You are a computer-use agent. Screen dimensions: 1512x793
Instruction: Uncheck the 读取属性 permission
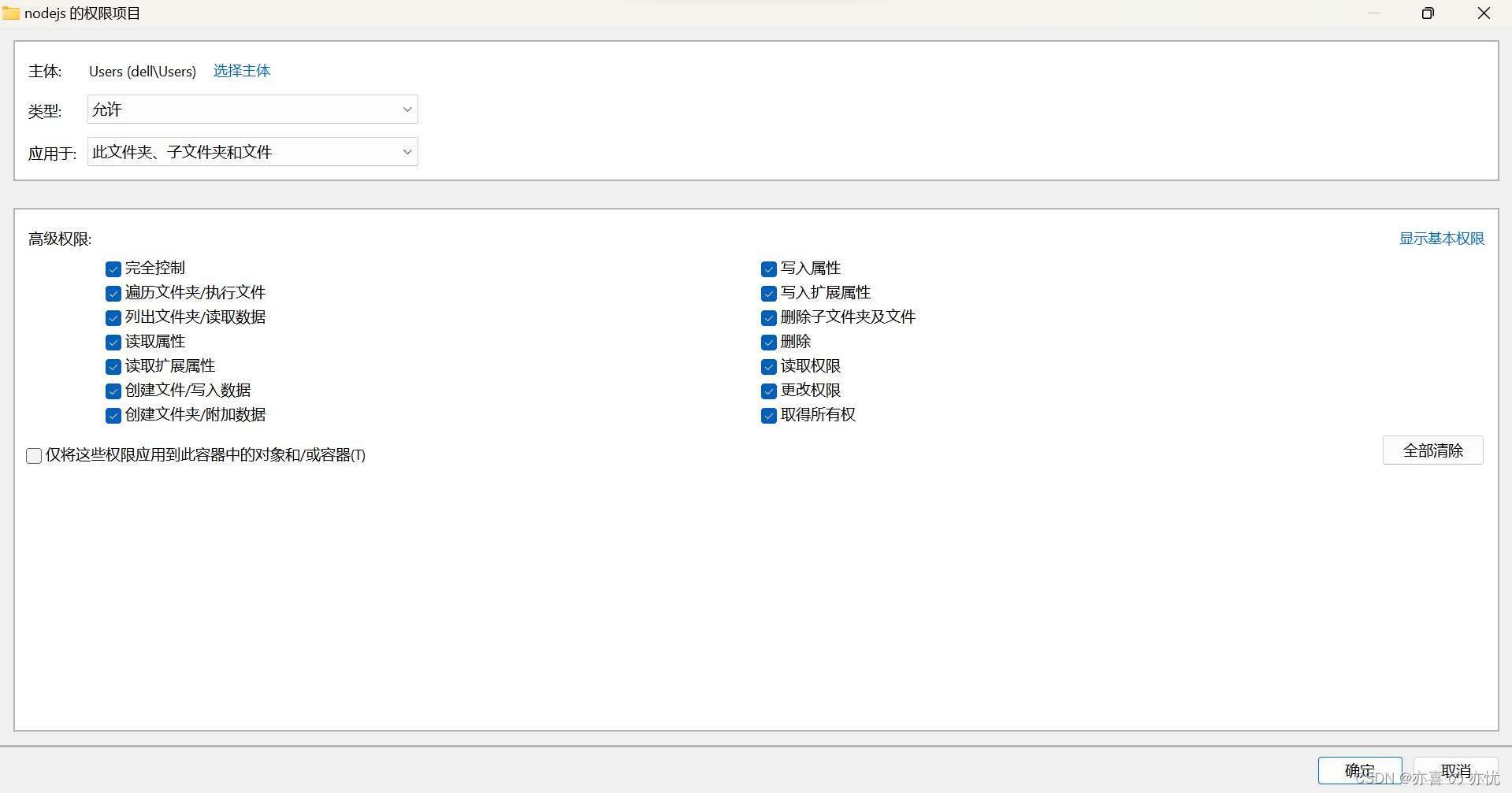(x=113, y=343)
